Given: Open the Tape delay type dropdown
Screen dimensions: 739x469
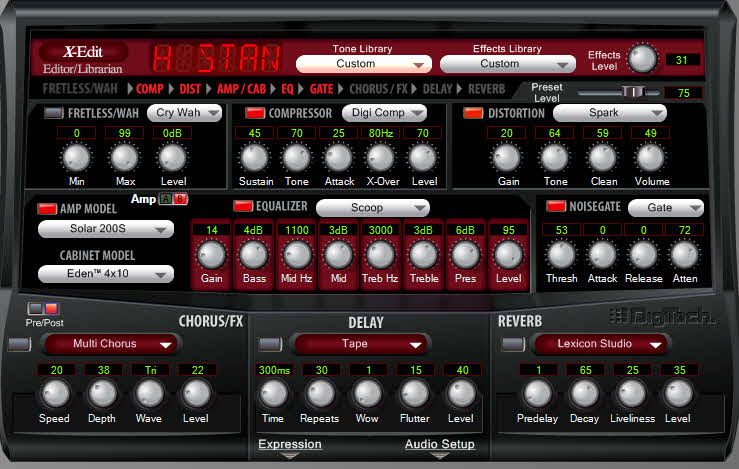Looking at the screenshot, I should [361, 344].
